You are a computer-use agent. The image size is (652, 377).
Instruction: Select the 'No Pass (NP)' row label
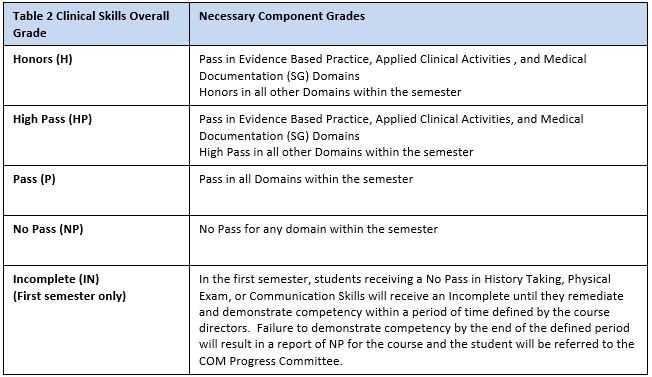[x=48, y=229]
